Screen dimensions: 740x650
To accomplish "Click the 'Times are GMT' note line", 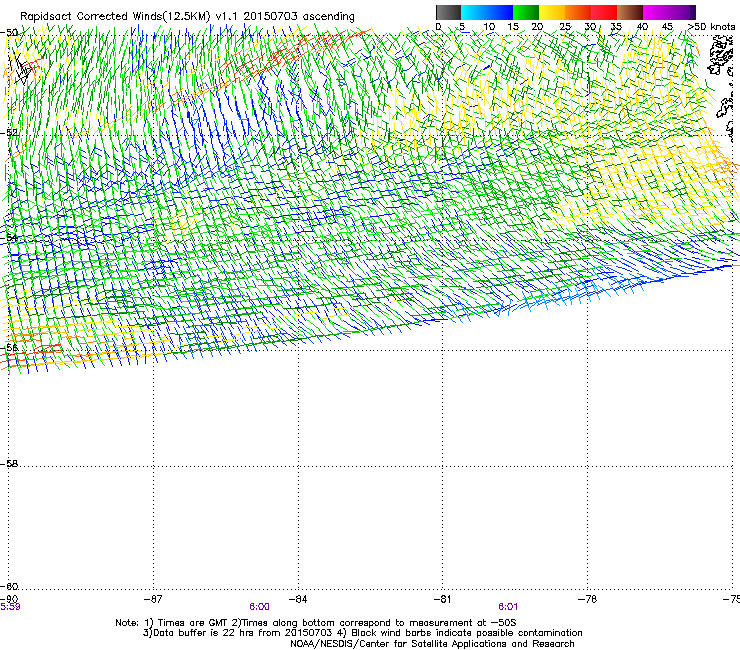I will point(316,623).
